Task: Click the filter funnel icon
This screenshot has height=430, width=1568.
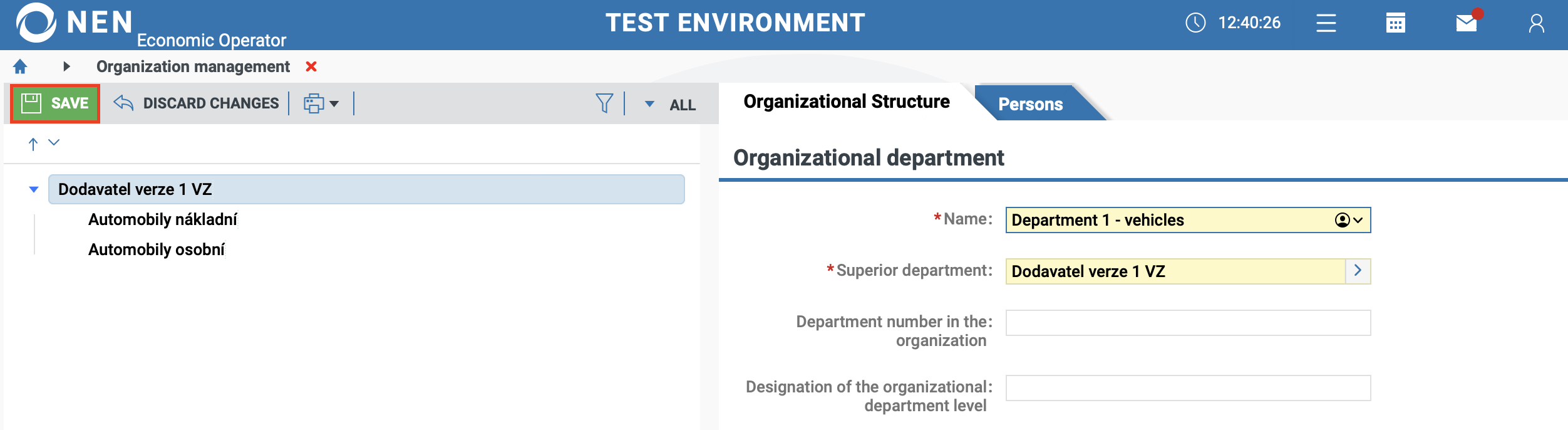Action: 604,103
